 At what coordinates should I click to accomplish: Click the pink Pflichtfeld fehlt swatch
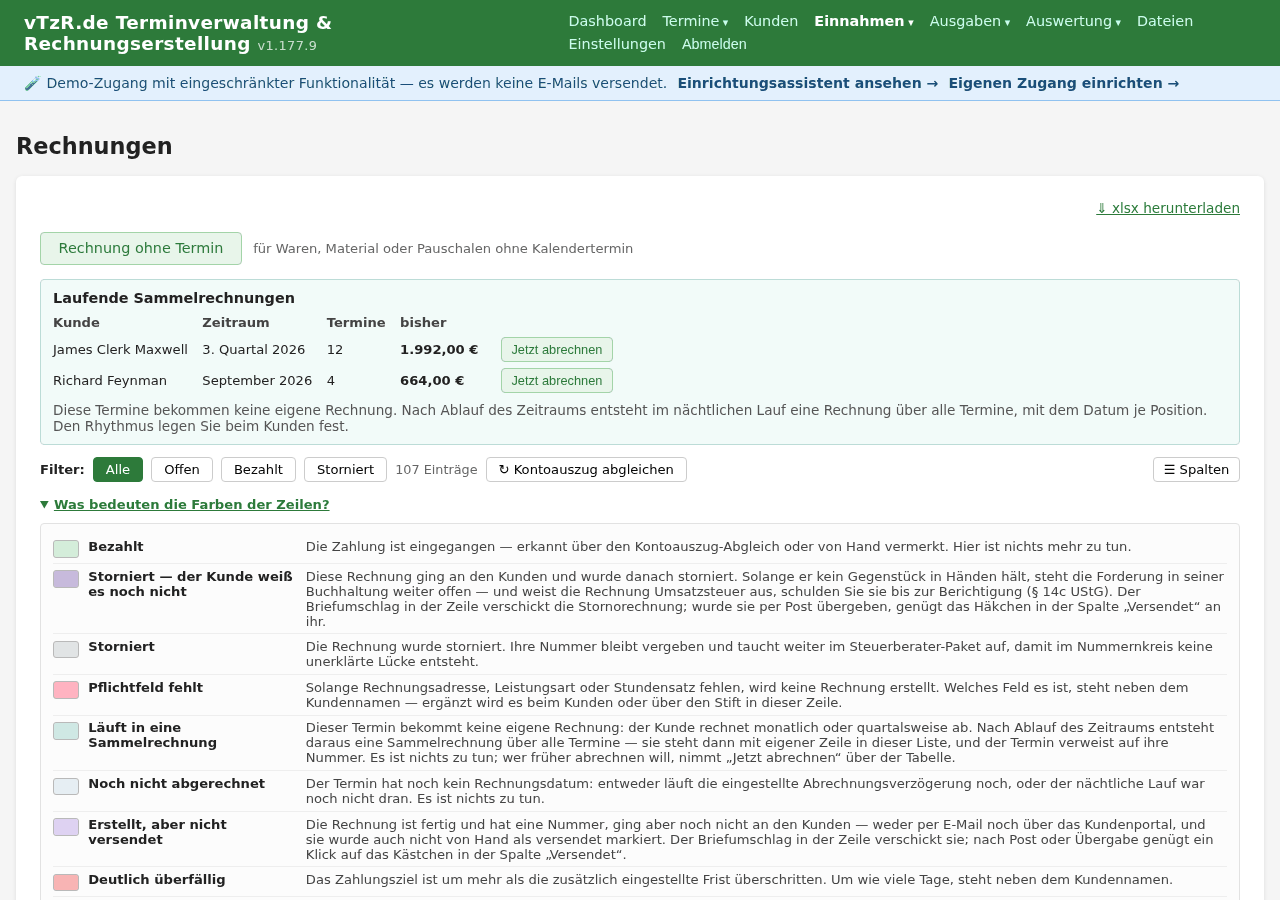pos(66,690)
